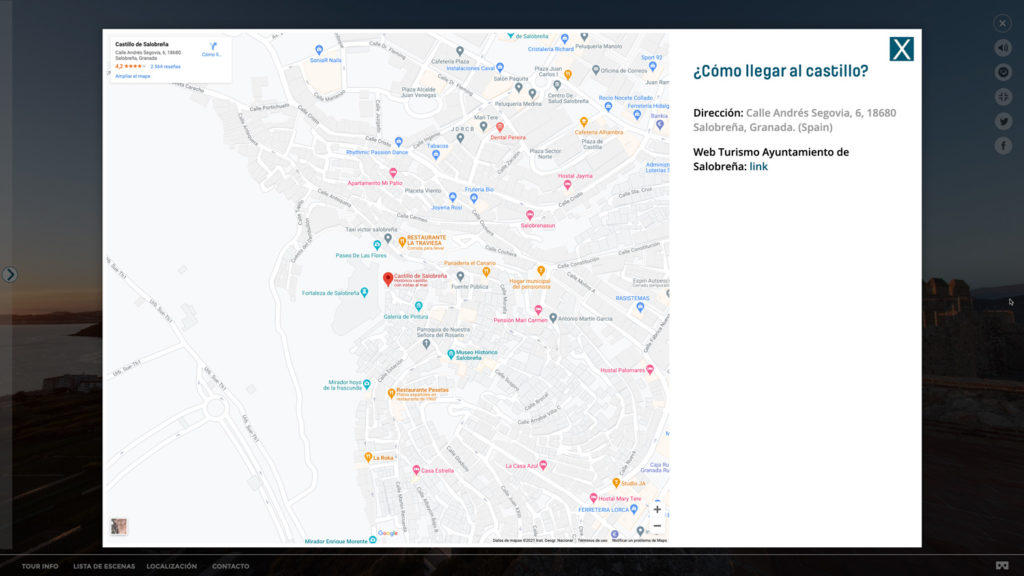Click 'Ampliar el mapa' link
The image size is (1024, 576).
(133, 76)
